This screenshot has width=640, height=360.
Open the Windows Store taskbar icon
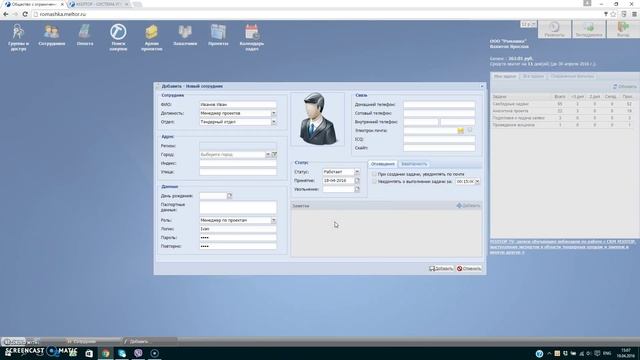(x=89, y=353)
